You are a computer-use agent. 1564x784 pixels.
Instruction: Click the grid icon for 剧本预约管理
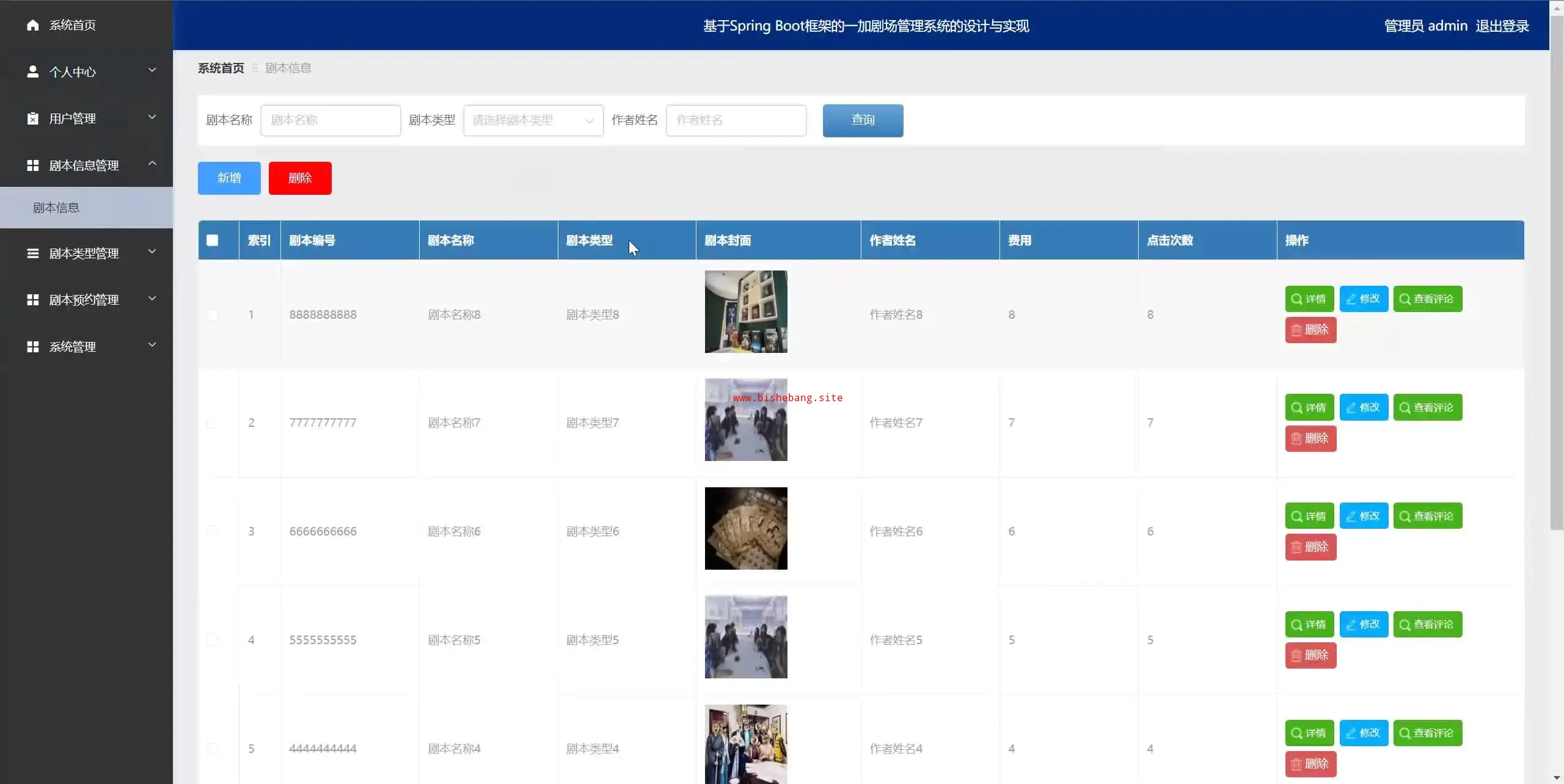tap(33, 300)
